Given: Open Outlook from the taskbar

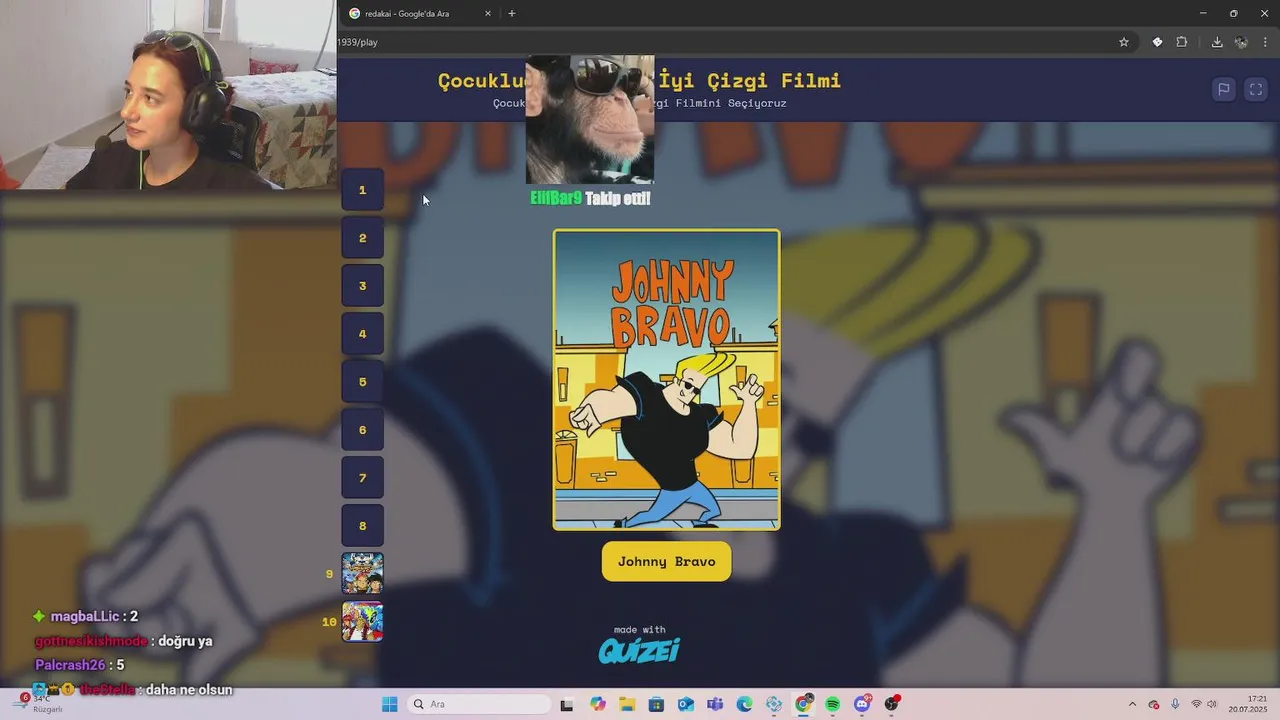Looking at the screenshot, I should pos(686,704).
